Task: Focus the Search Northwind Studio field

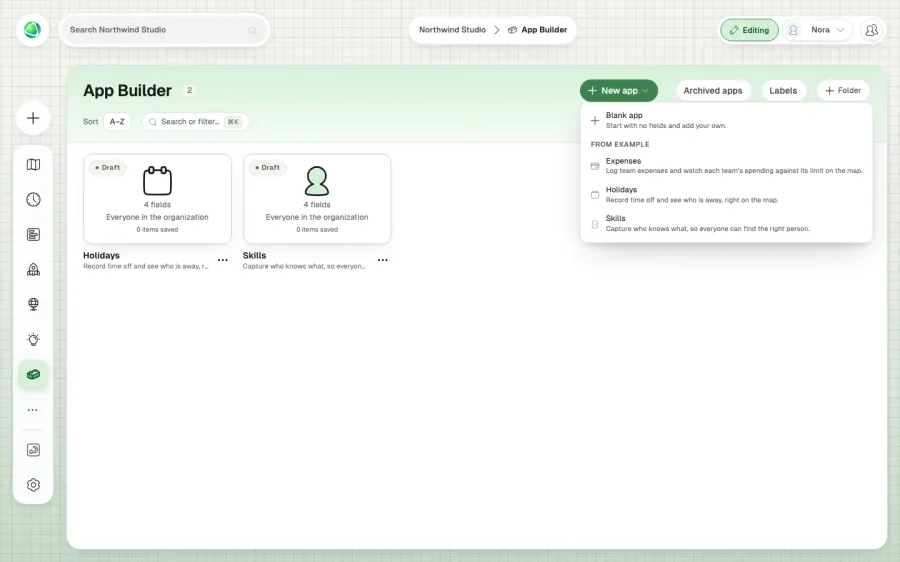Action: click(164, 30)
